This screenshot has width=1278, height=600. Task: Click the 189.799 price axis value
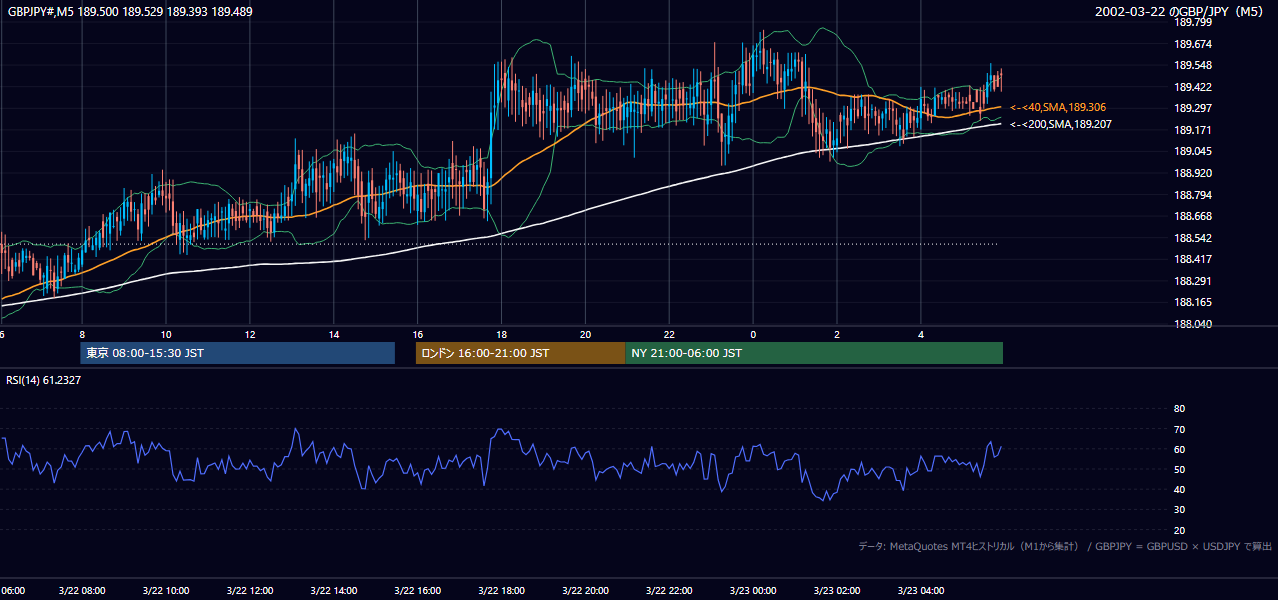click(x=1193, y=22)
